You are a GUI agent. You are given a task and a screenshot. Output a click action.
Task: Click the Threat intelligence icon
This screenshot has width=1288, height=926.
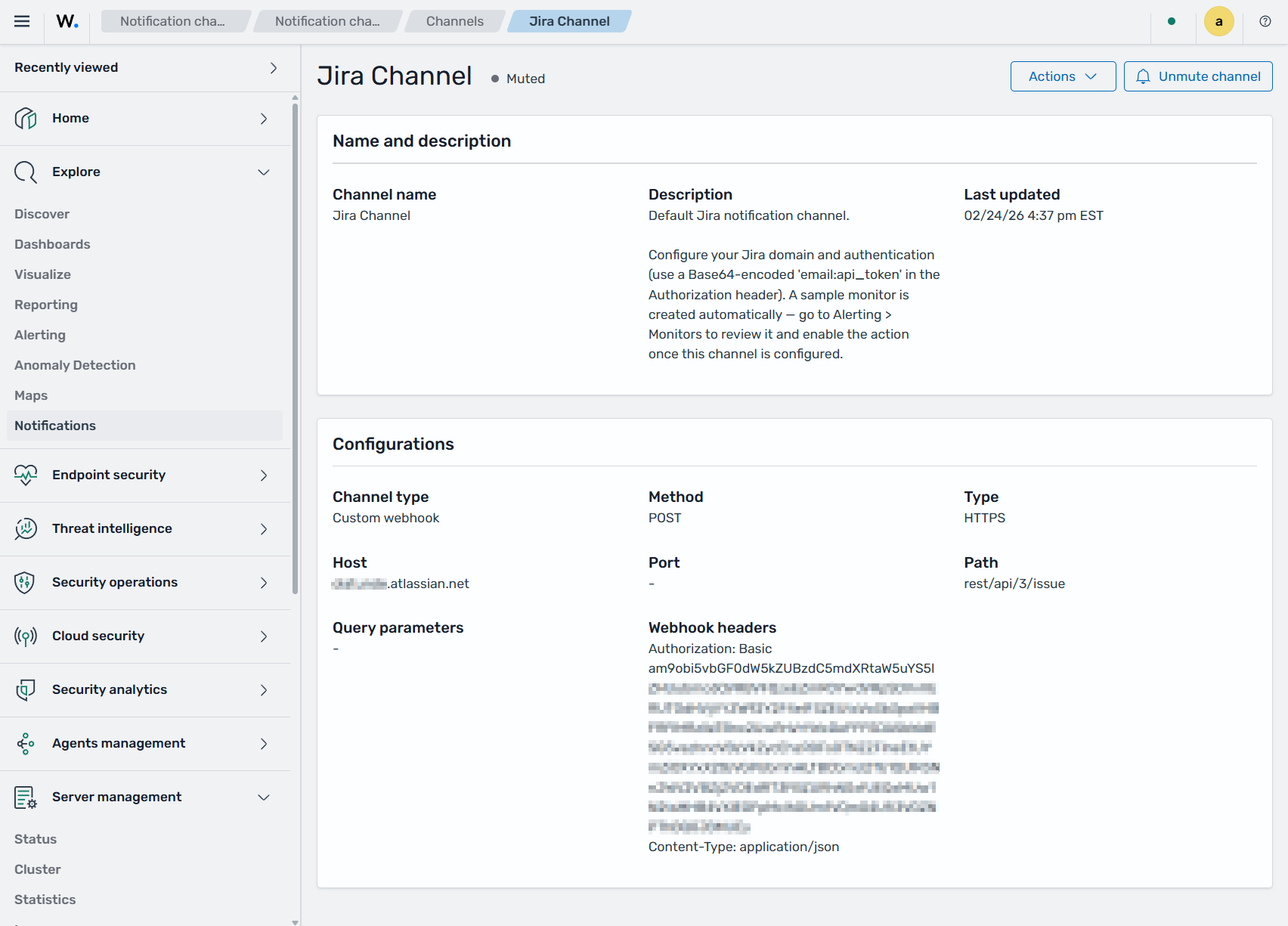click(x=26, y=528)
